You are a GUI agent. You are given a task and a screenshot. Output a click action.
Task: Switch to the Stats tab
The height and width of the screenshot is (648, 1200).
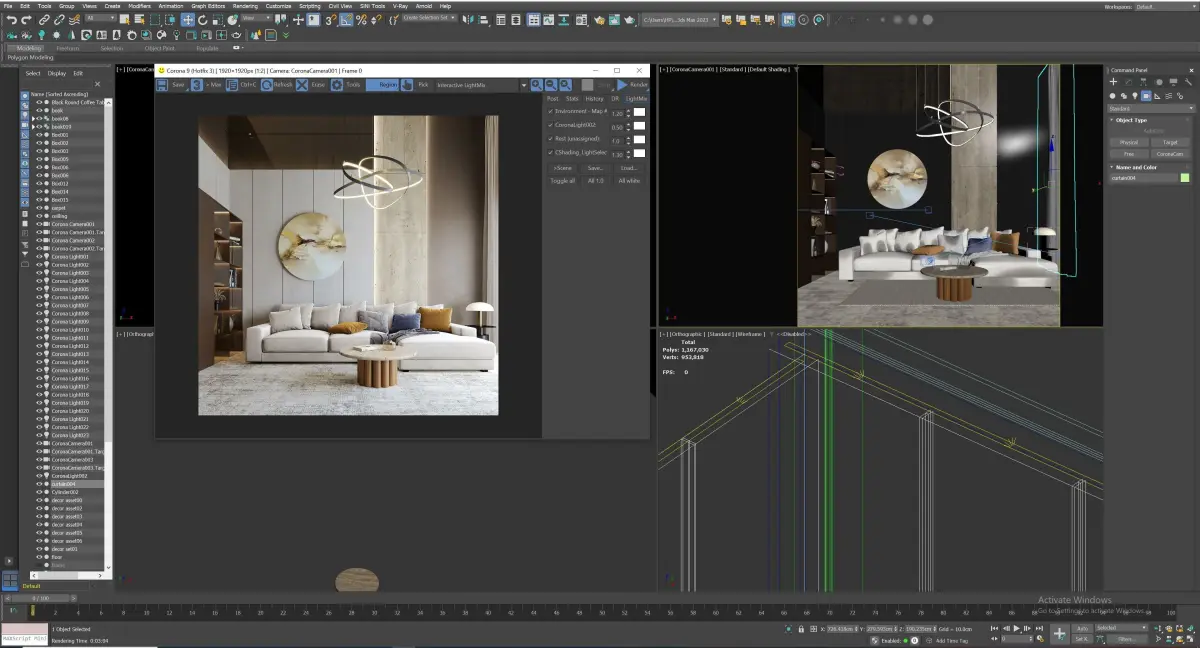click(572, 98)
